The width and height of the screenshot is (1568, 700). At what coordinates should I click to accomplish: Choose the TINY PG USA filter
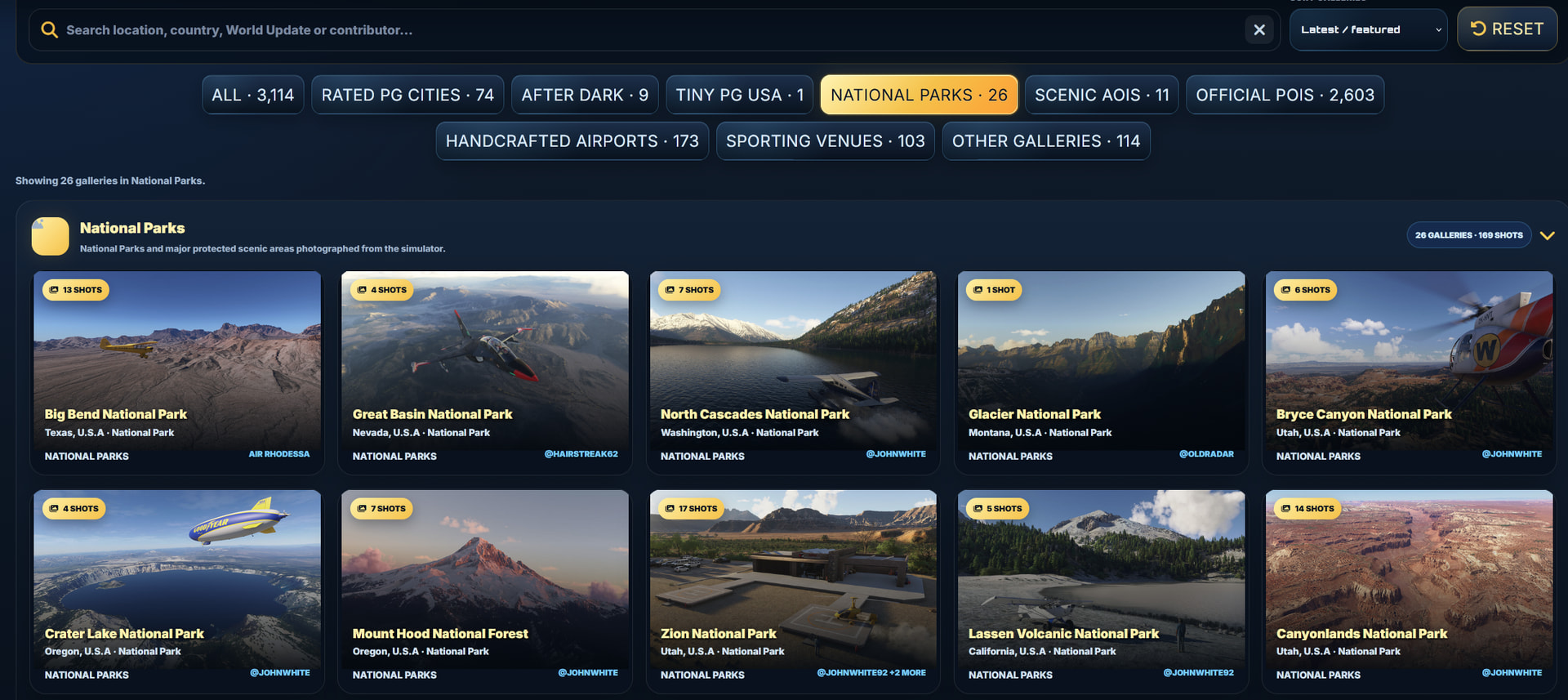(740, 95)
